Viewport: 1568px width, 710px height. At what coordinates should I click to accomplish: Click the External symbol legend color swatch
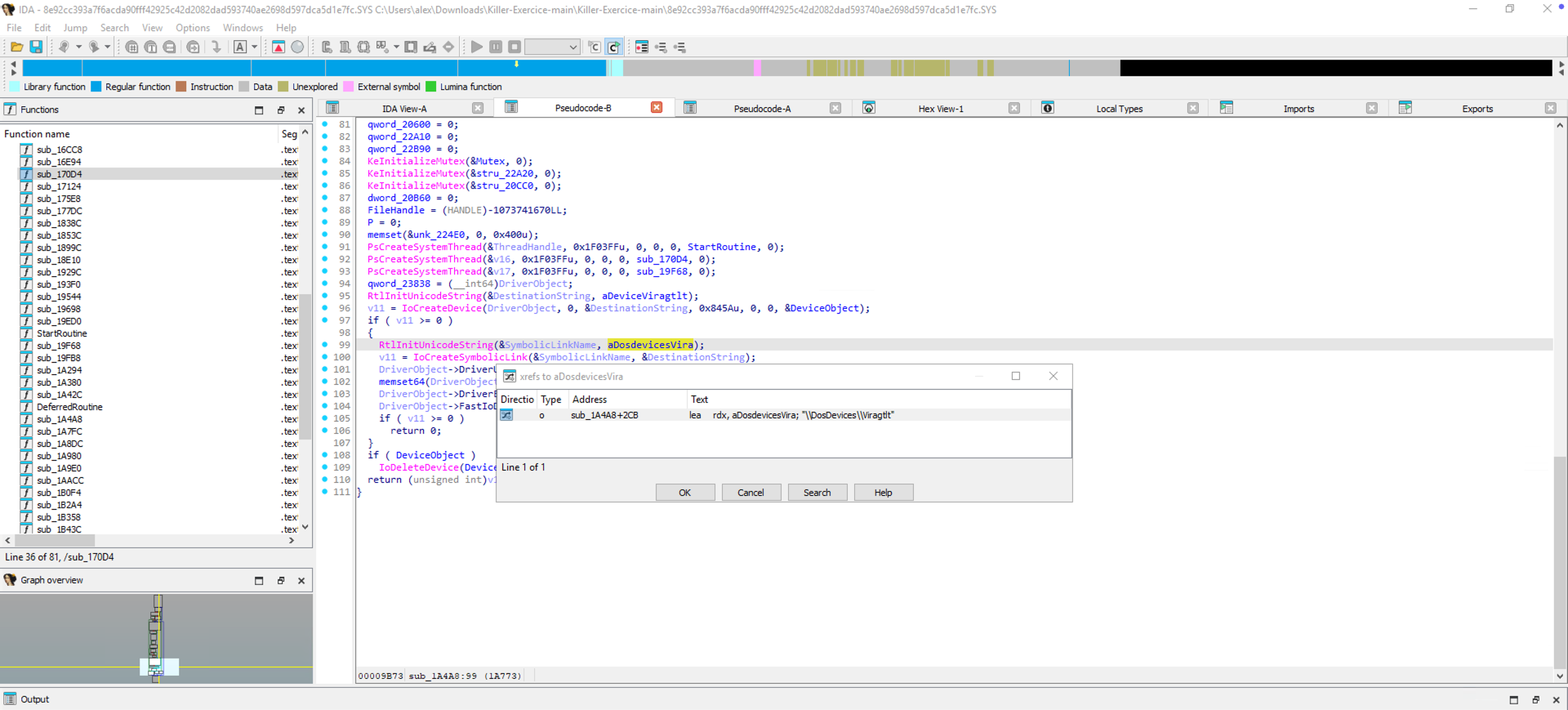[349, 87]
